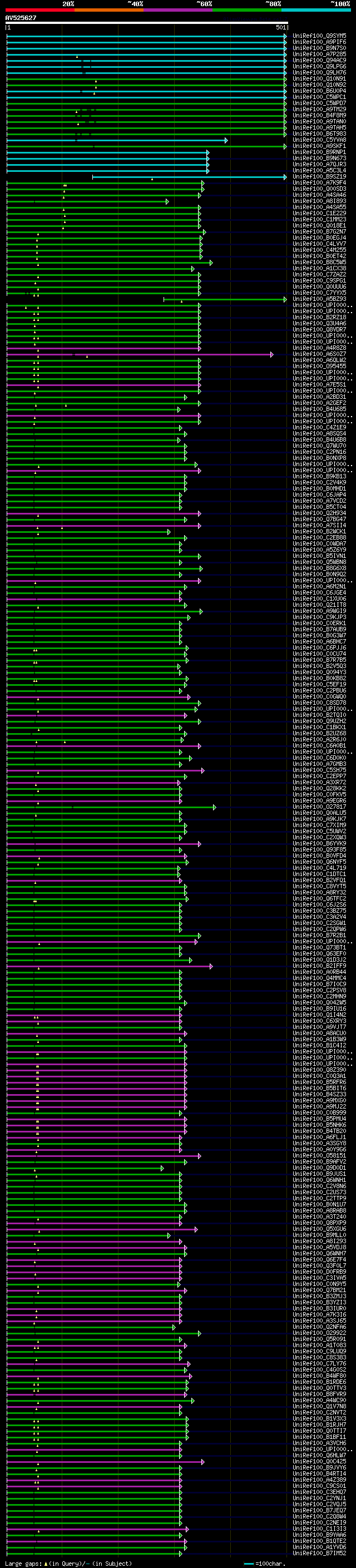This screenshot has height=1568, width=356.
Task: Select hit label UniRef100_B8C5W5
Action: tap(319, 263)
